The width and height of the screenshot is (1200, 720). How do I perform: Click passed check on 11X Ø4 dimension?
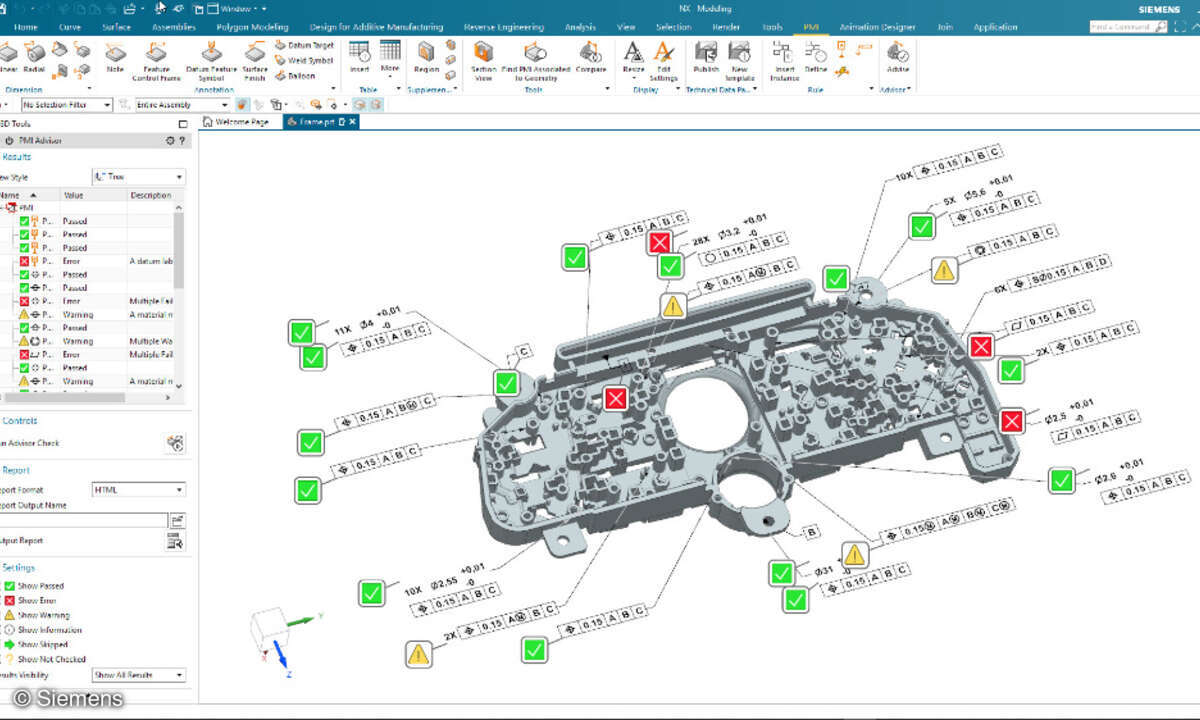point(302,333)
